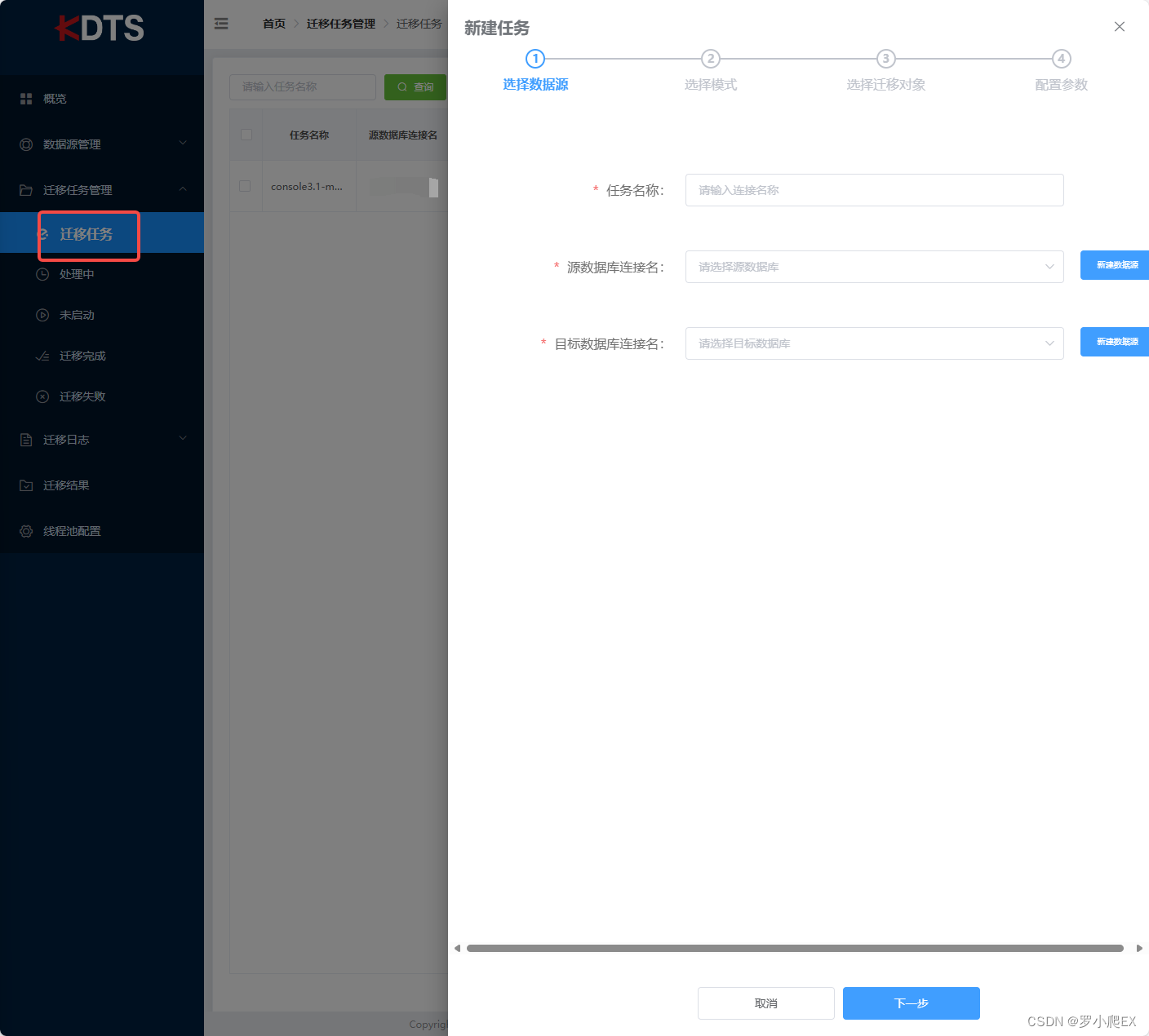Open the 目标数据库连接名 dropdown
Image resolution: width=1149 pixels, height=1036 pixels.
point(874,343)
